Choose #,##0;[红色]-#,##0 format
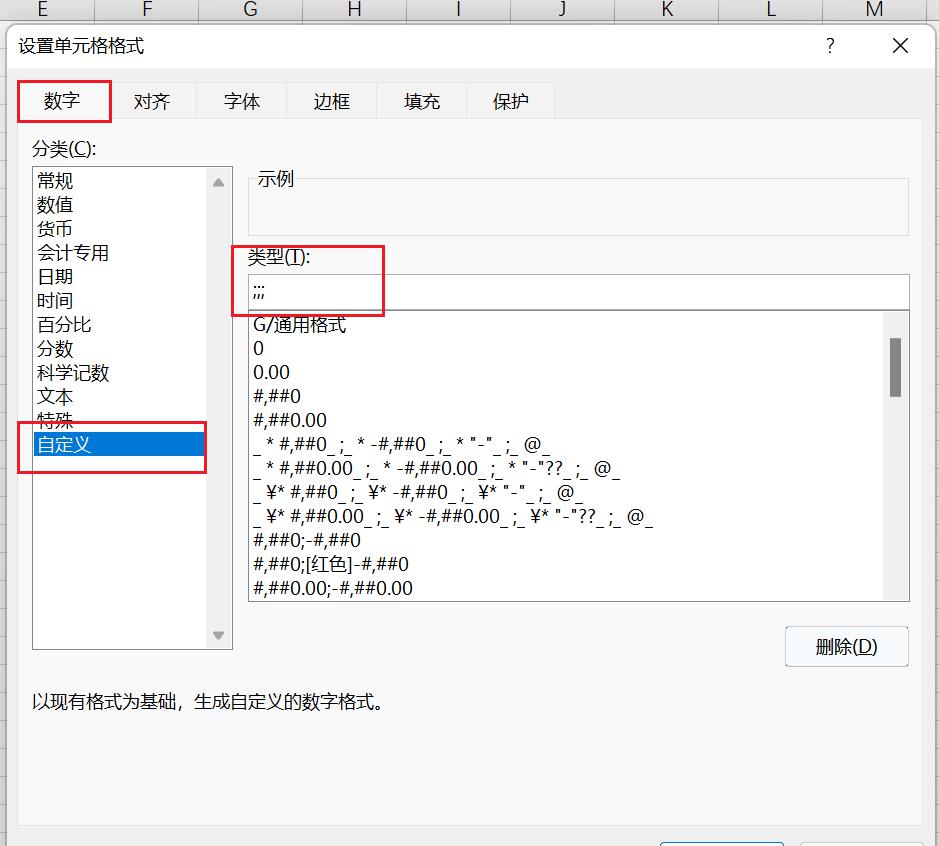939x846 pixels. tap(566, 564)
